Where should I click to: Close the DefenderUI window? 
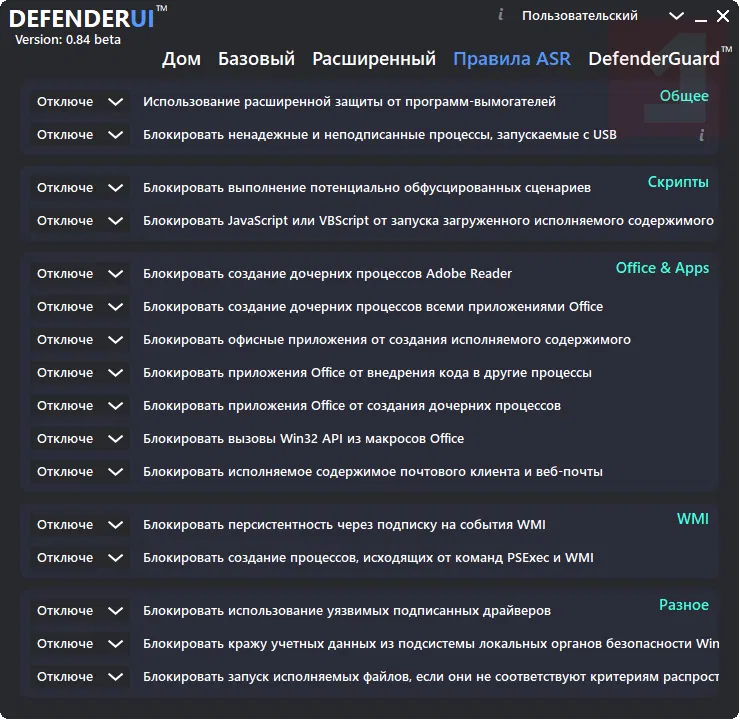(x=723, y=16)
